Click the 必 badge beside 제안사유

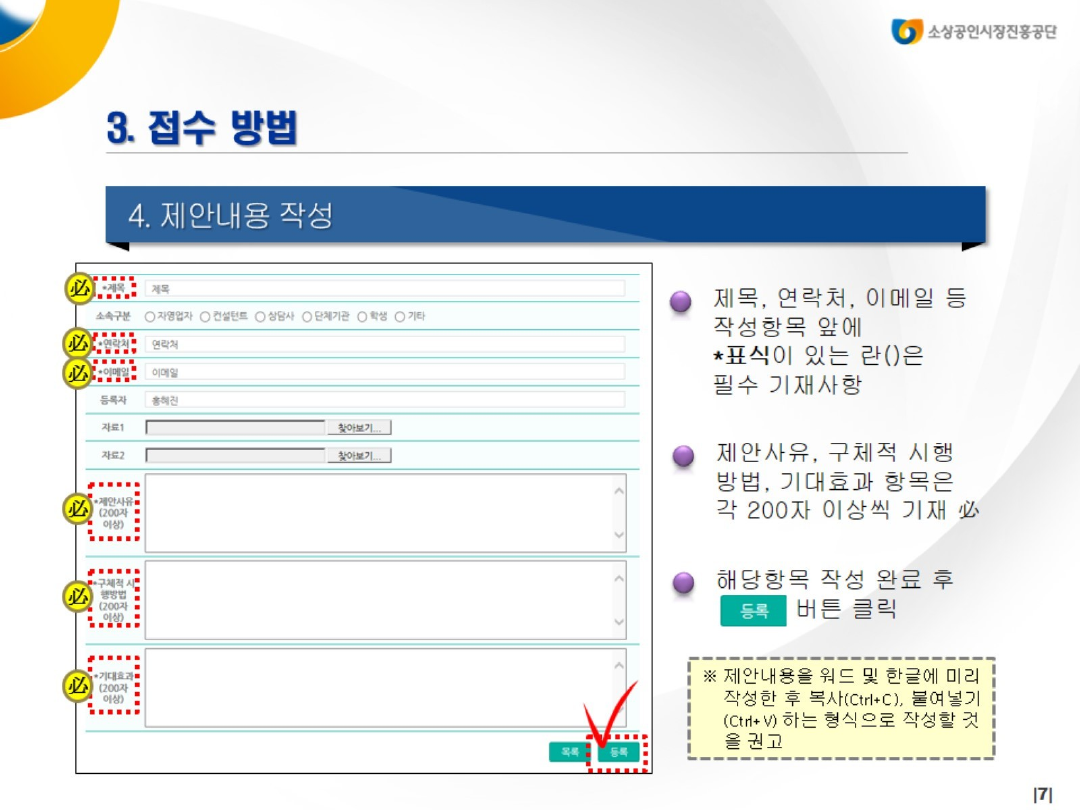79,509
